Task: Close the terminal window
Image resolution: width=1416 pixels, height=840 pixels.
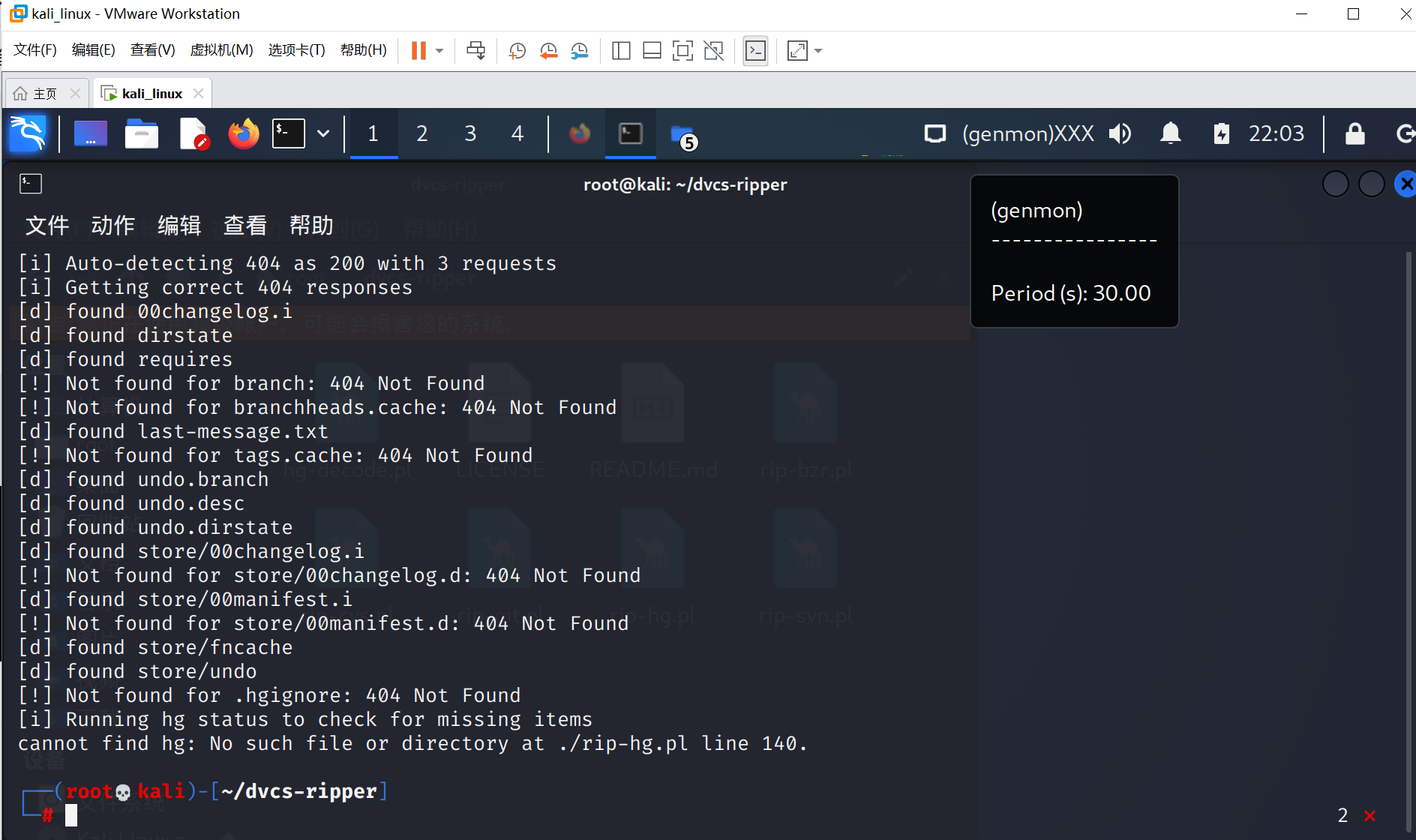Action: coord(1406,184)
